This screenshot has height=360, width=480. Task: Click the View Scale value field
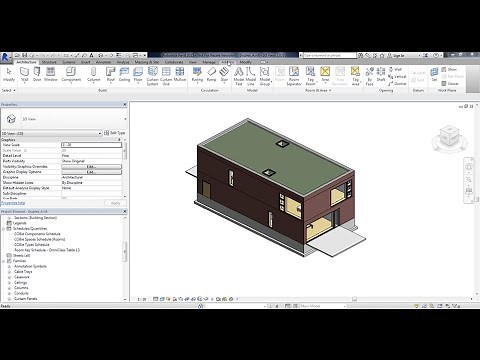coord(91,145)
